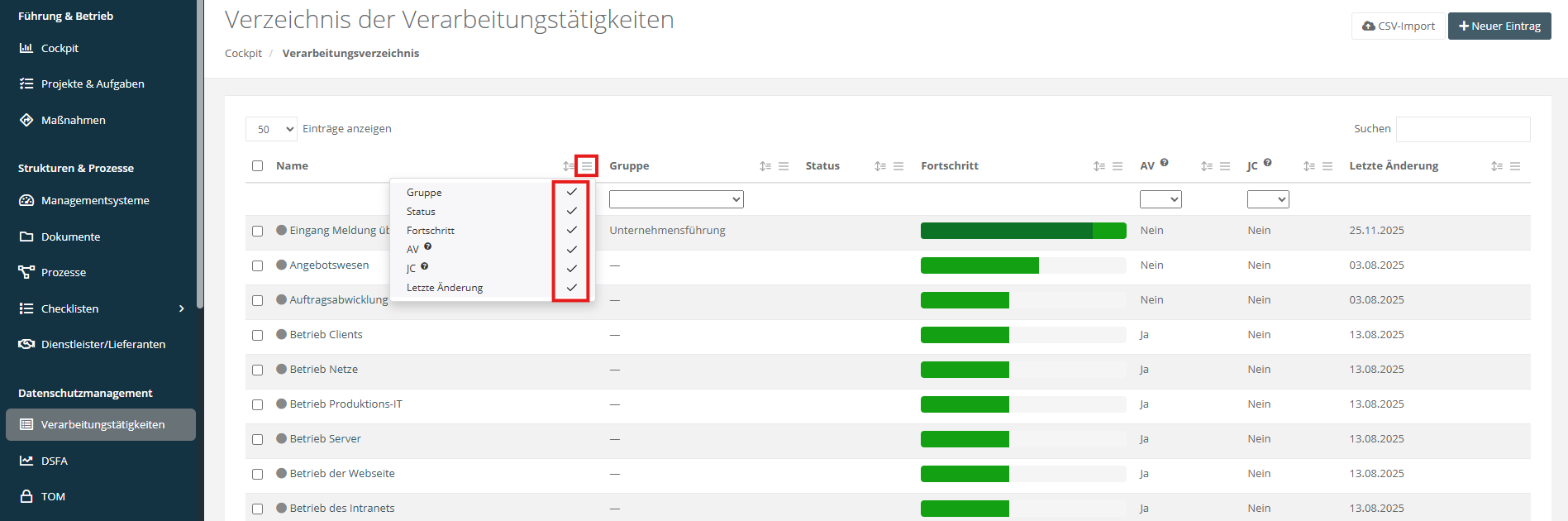The image size is (1568, 521).
Task: Click the Suchen search input field
Action: point(1462,129)
